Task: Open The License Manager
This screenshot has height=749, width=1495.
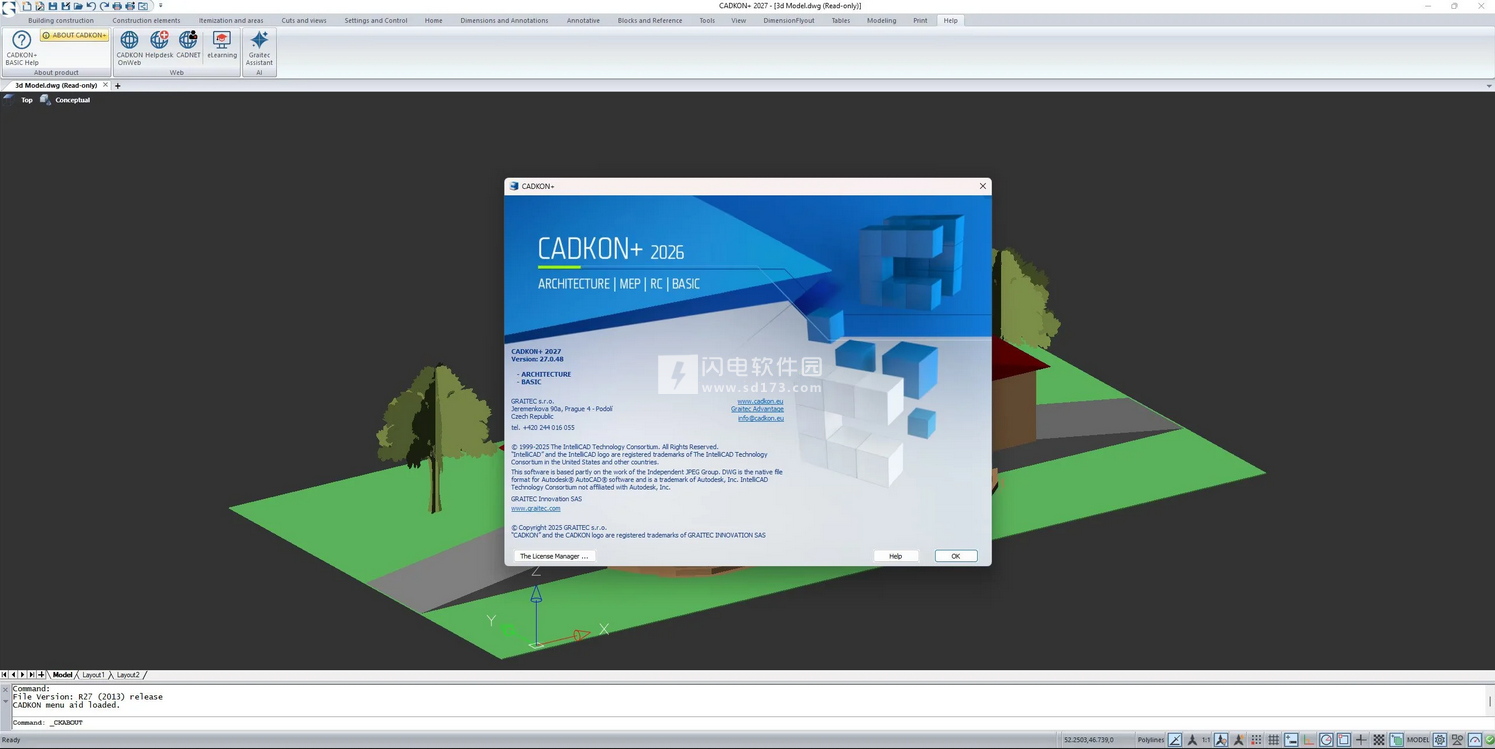Action: [x=554, y=556]
